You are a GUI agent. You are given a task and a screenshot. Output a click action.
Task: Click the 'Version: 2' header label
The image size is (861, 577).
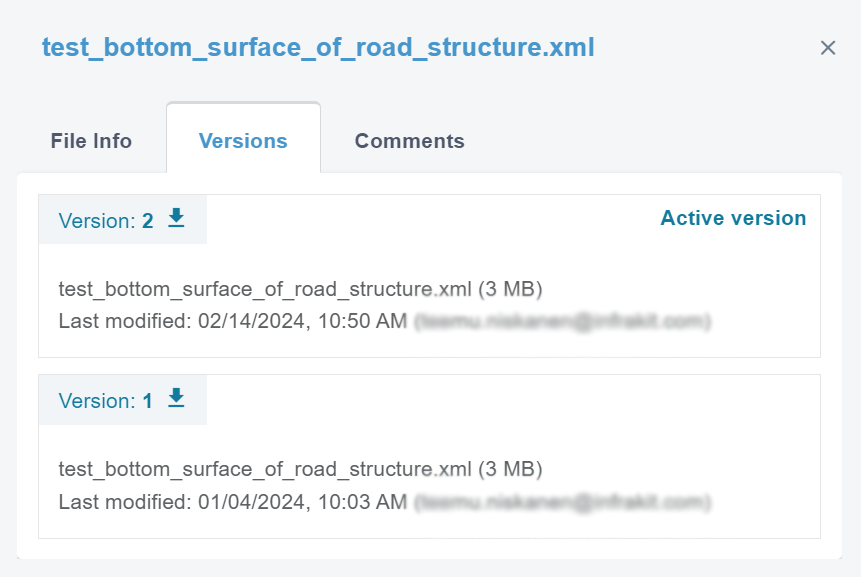106,221
